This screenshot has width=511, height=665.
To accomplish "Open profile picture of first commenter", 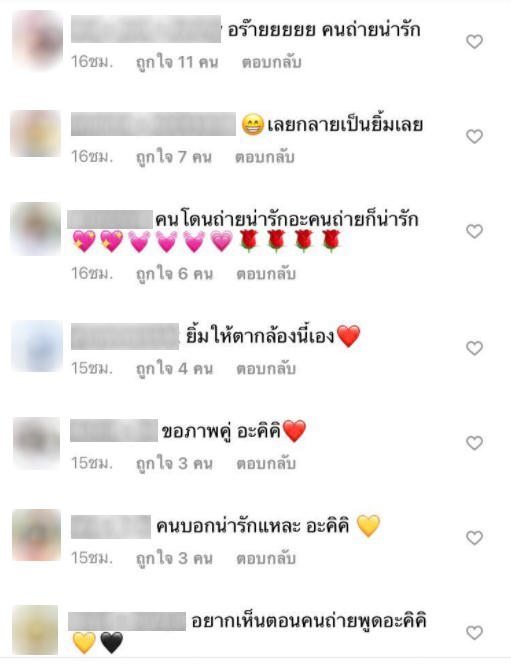I will 37,40.
